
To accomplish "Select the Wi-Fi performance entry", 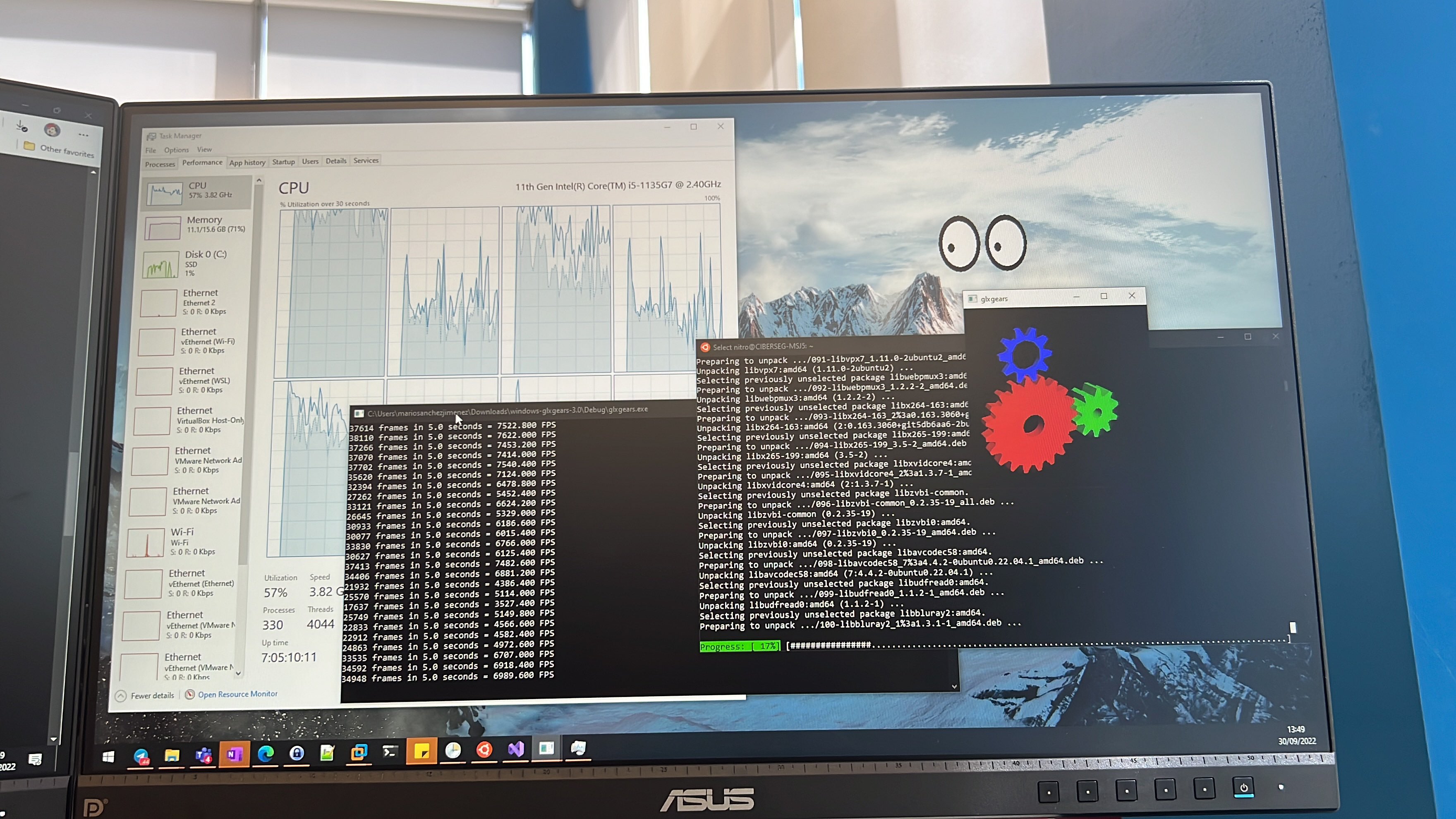I will [x=184, y=541].
